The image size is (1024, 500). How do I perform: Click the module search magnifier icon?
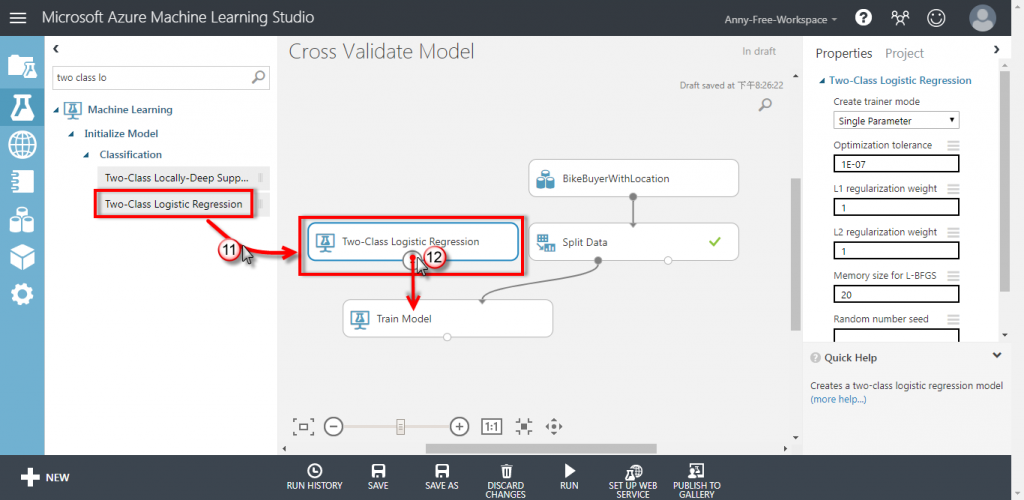[x=259, y=77]
